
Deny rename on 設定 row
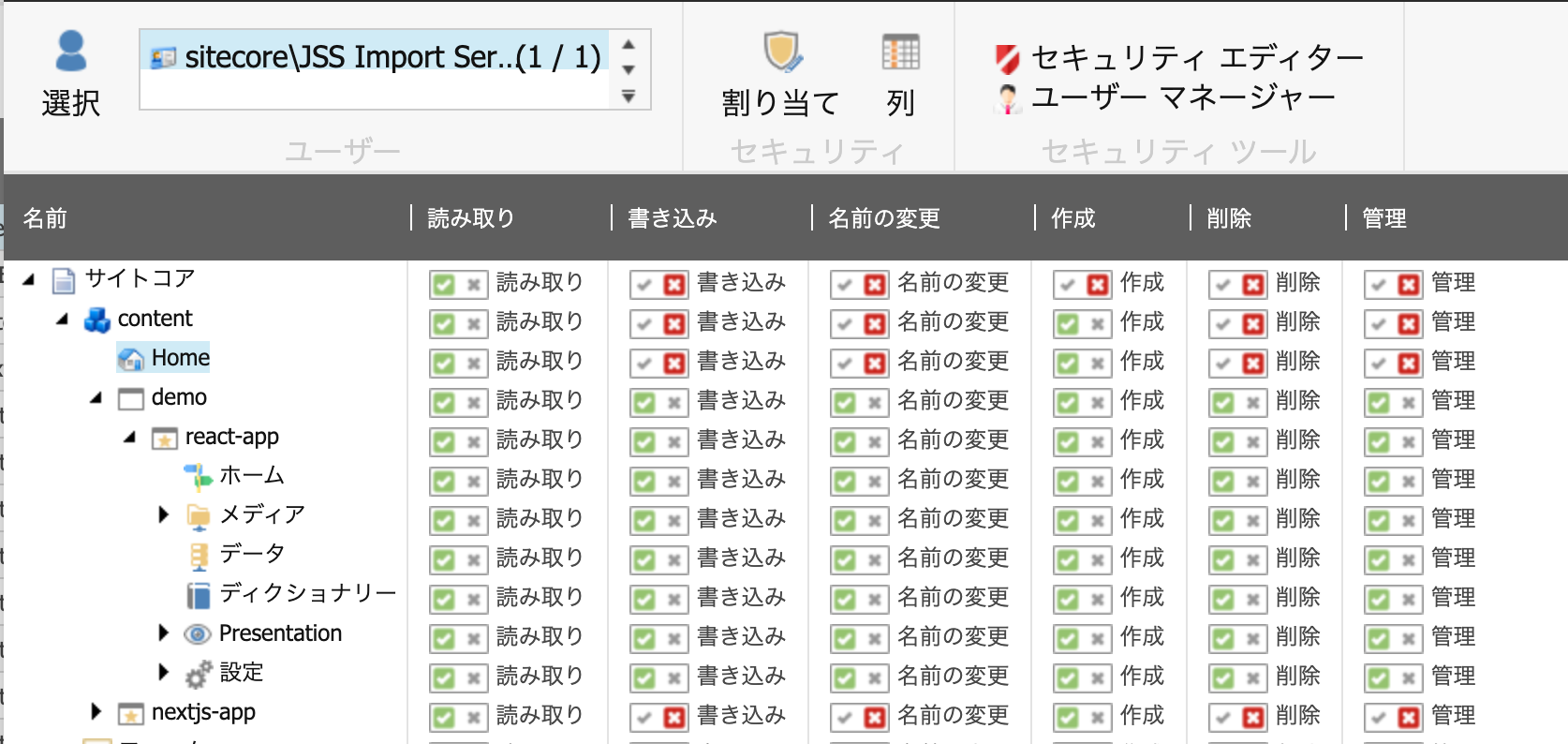(875, 678)
